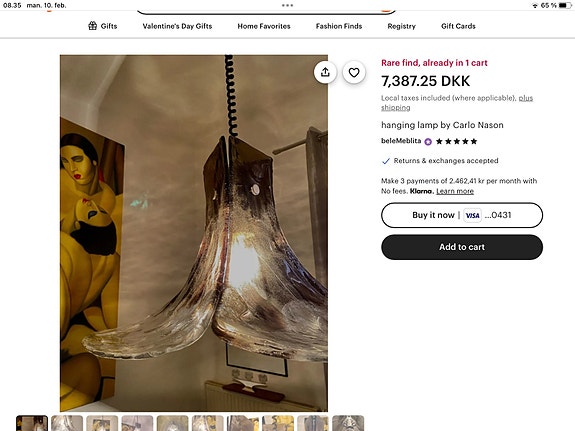Tap the battery indicator in status bar
The image size is (575, 431).
565,5
